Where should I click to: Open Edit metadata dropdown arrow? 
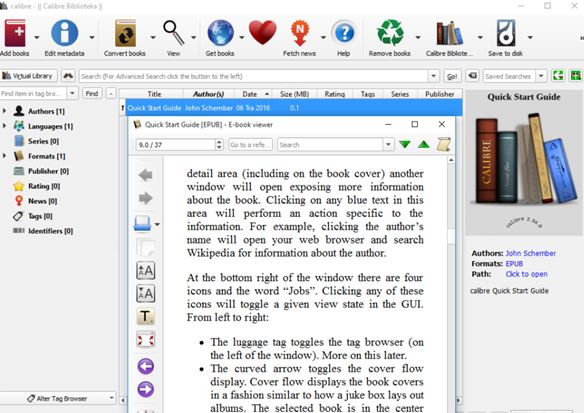(x=92, y=37)
